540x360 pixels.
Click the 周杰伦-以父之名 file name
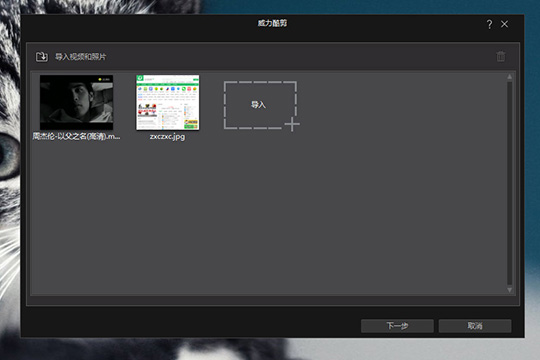tap(76, 136)
